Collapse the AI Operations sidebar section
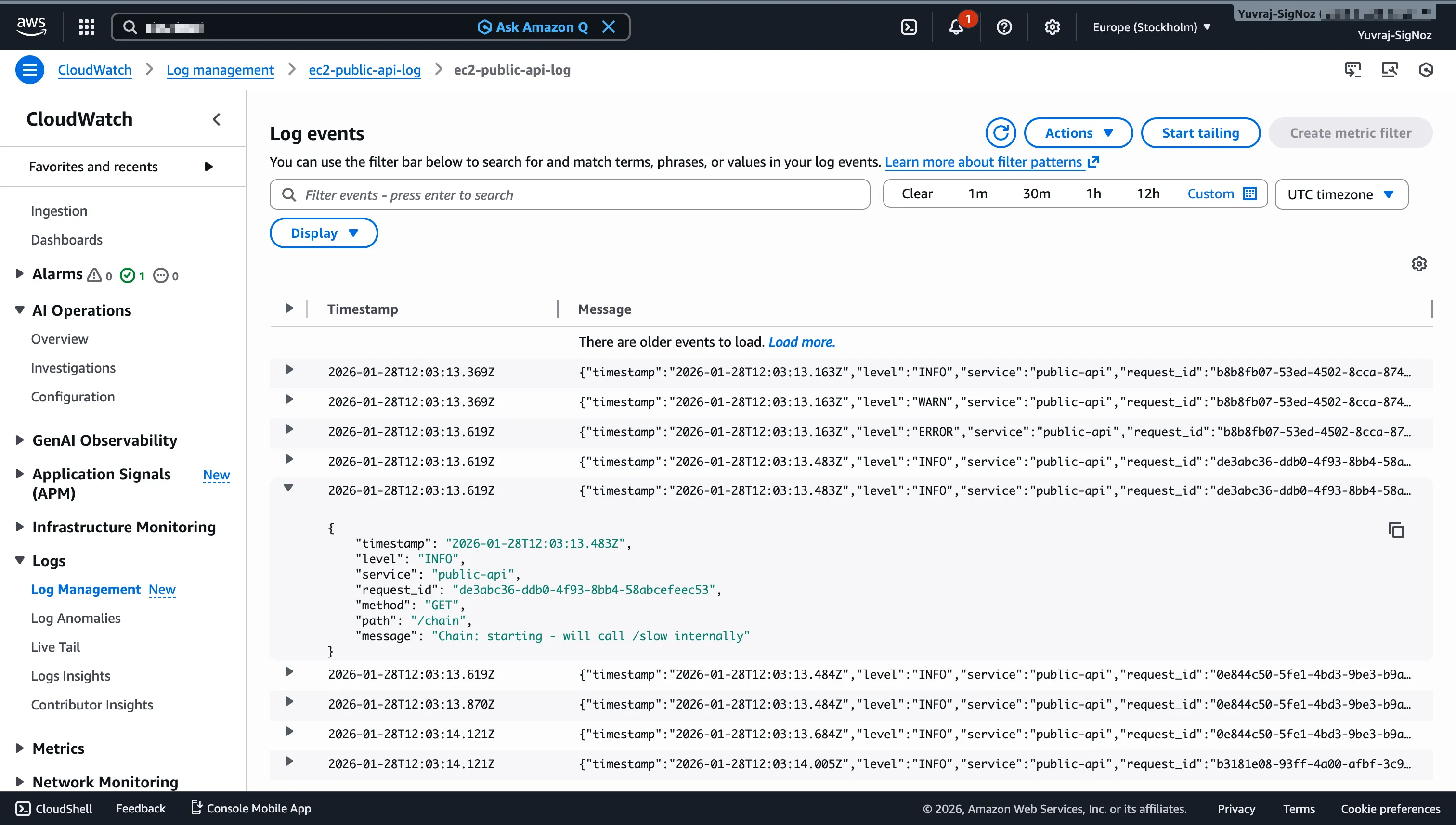Viewport: 1456px width, 825px height. pos(19,310)
